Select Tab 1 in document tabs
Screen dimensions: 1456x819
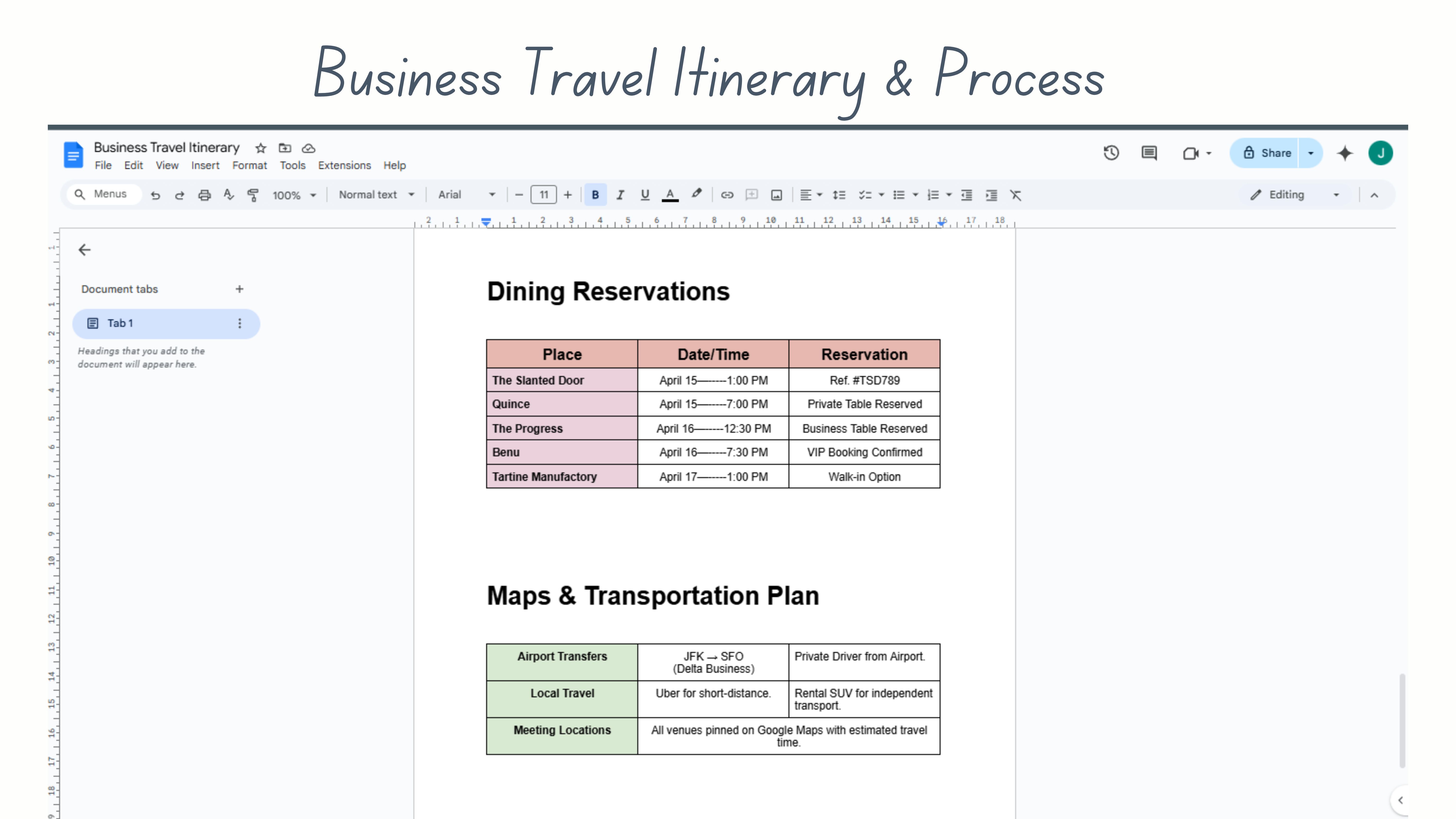tap(165, 323)
